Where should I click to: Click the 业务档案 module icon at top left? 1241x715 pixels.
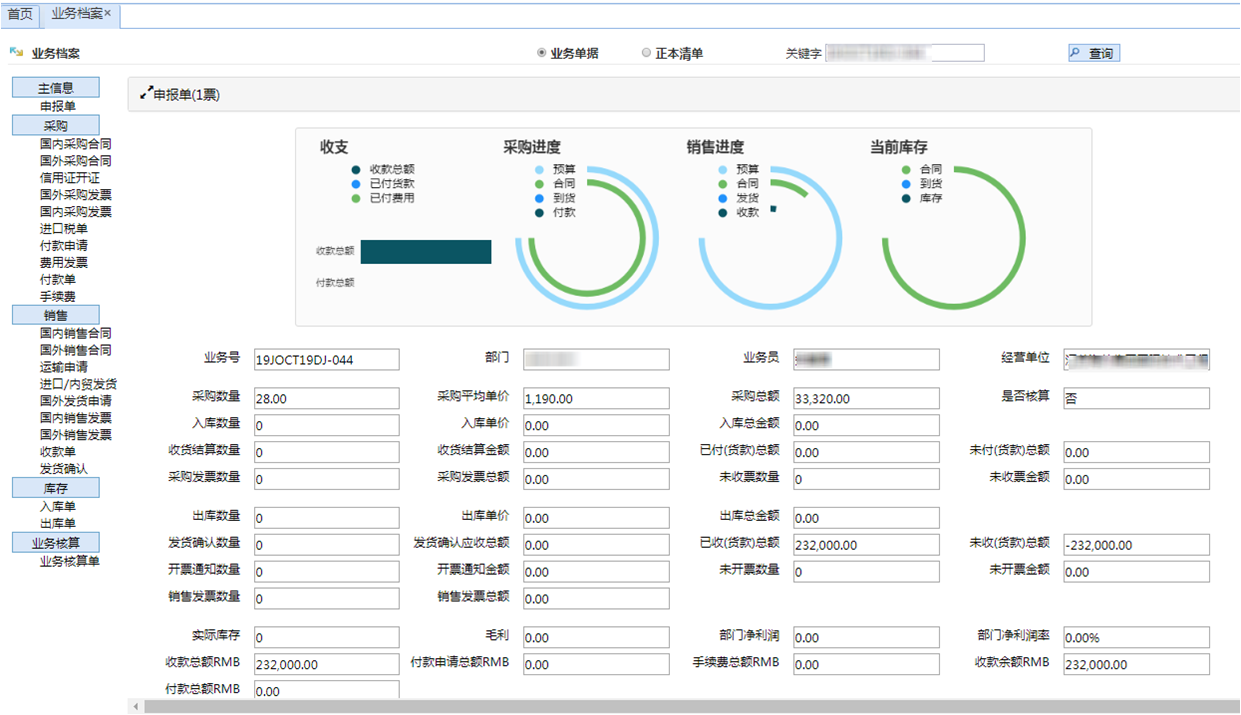click(16, 53)
